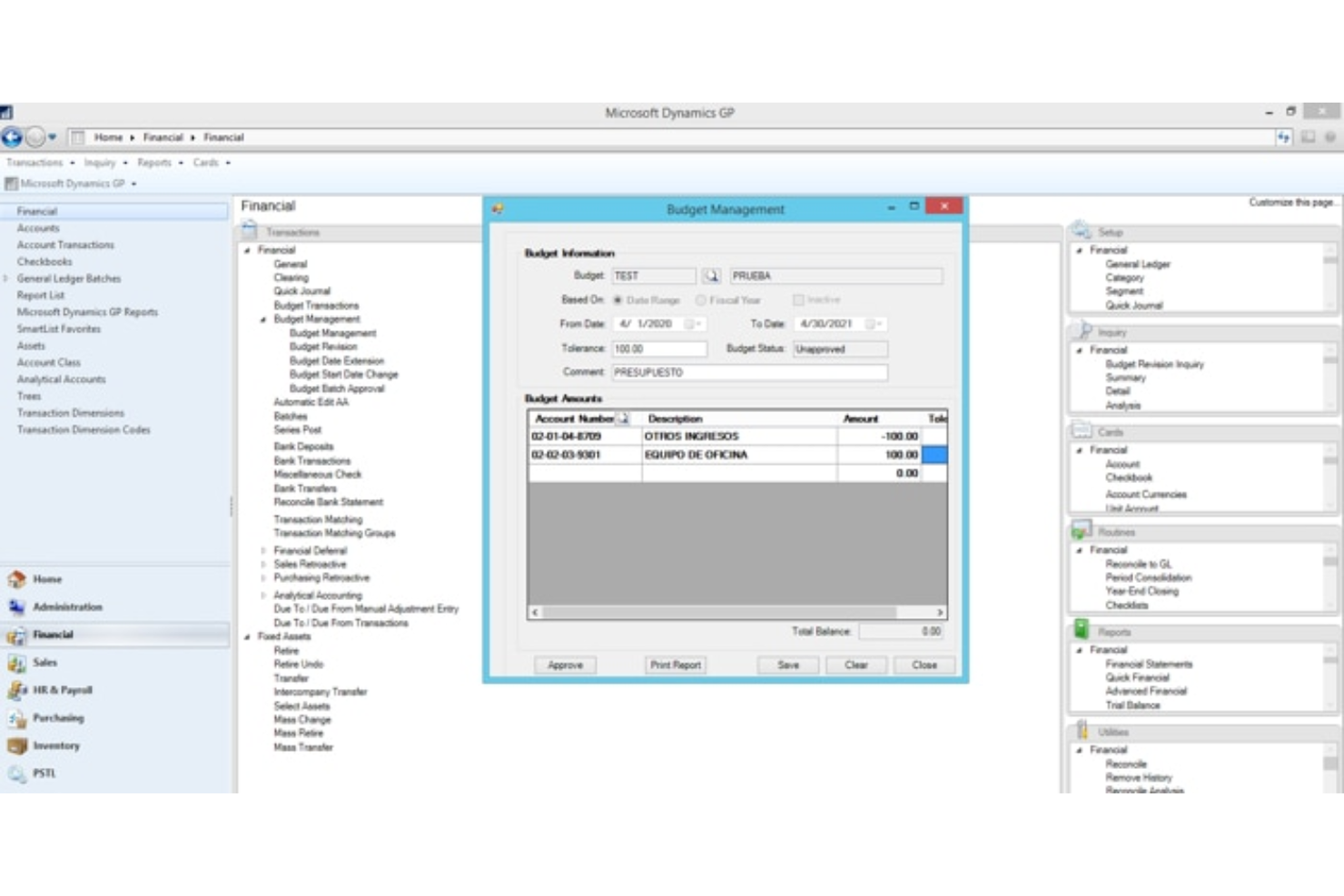Click the scroll-right arrow of budget grid
The height and width of the screenshot is (896, 1344).
(940, 612)
